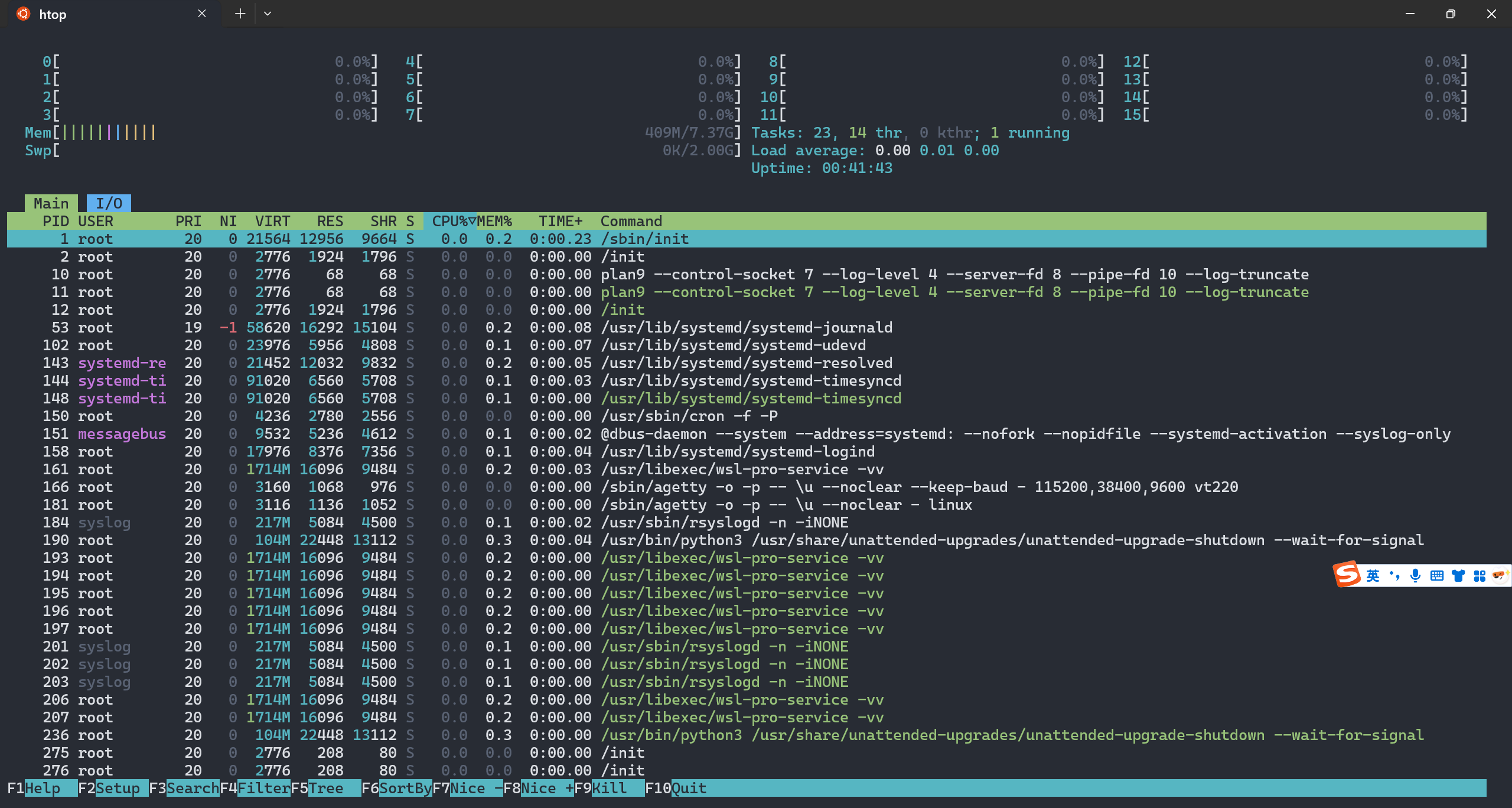Select the PID 10 plan9 process row
The width and height of the screenshot is (1512, 808).
point(747,275)
